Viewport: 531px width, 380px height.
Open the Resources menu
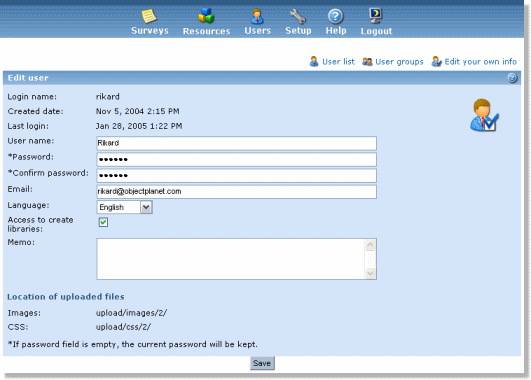click(206, 31)
